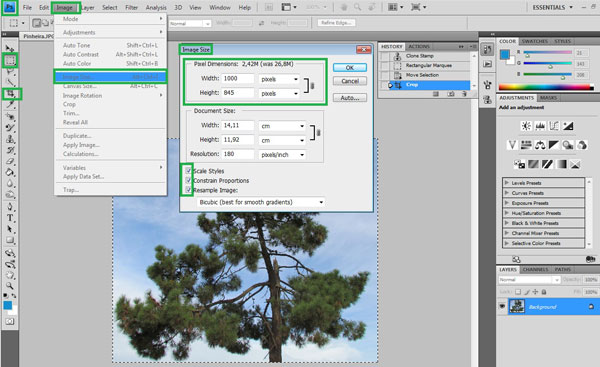
Task: Delete current state in History panel
Action: 464,94
